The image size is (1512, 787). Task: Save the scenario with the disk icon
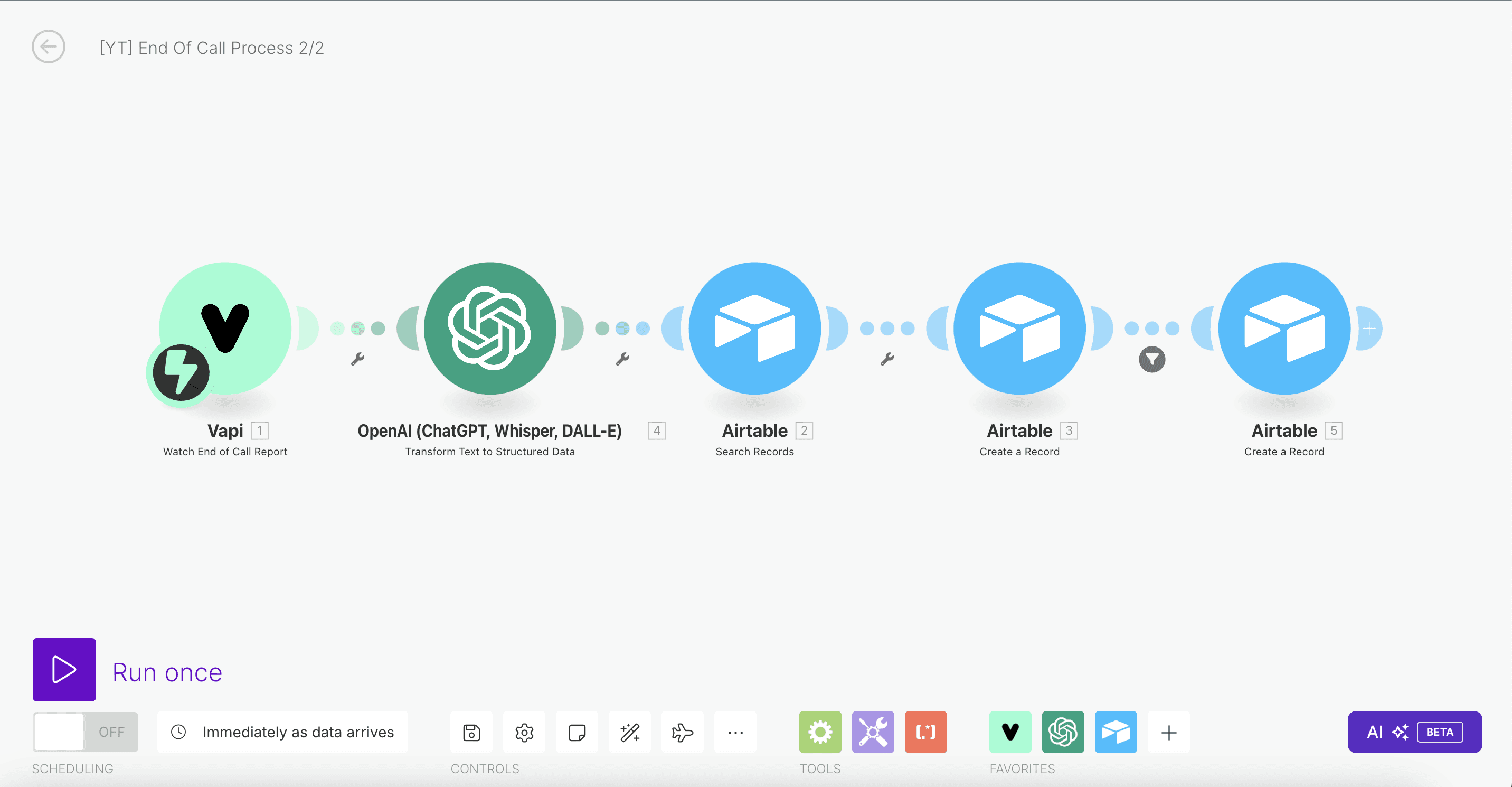471,732
